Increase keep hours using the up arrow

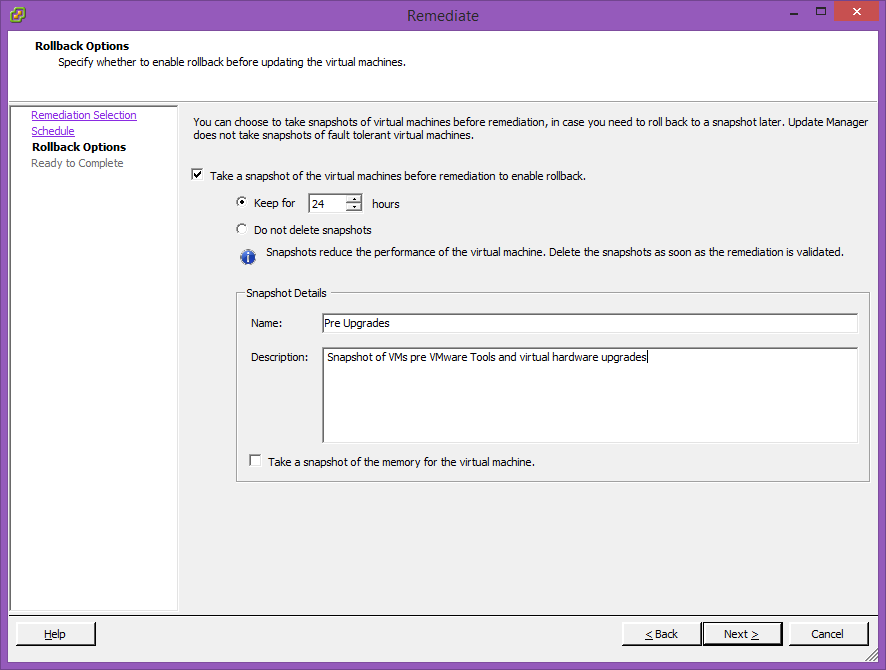(x=354, y=198)
